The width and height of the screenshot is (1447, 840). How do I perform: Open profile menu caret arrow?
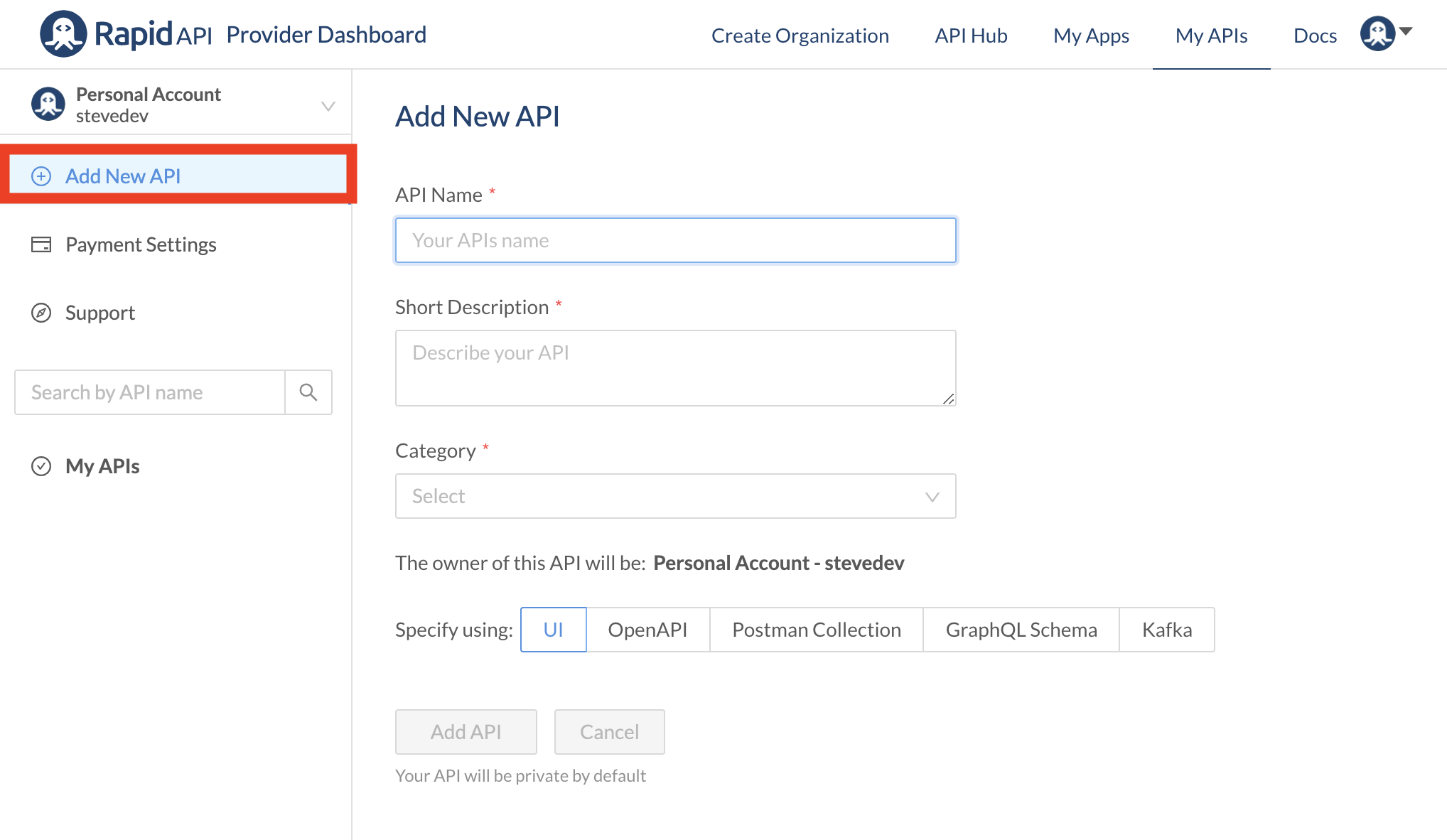[x=1406, y=31]
